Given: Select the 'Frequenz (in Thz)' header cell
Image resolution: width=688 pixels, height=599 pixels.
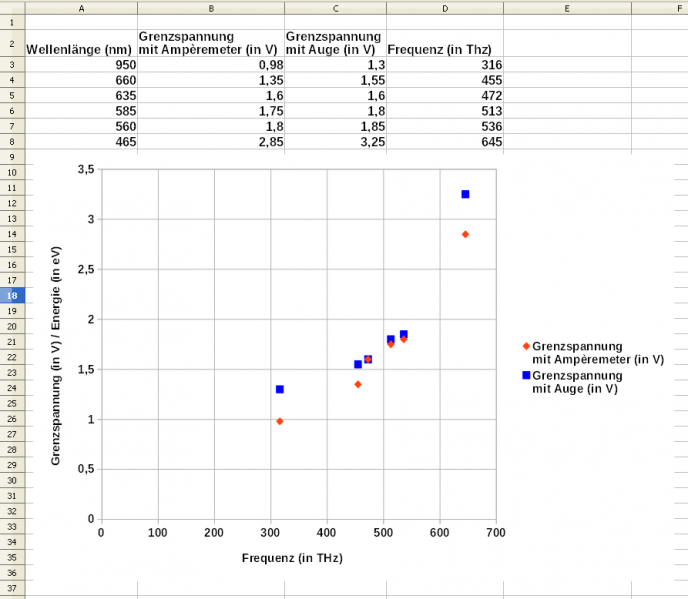Looking at the screenshot, I should point(444,49).
